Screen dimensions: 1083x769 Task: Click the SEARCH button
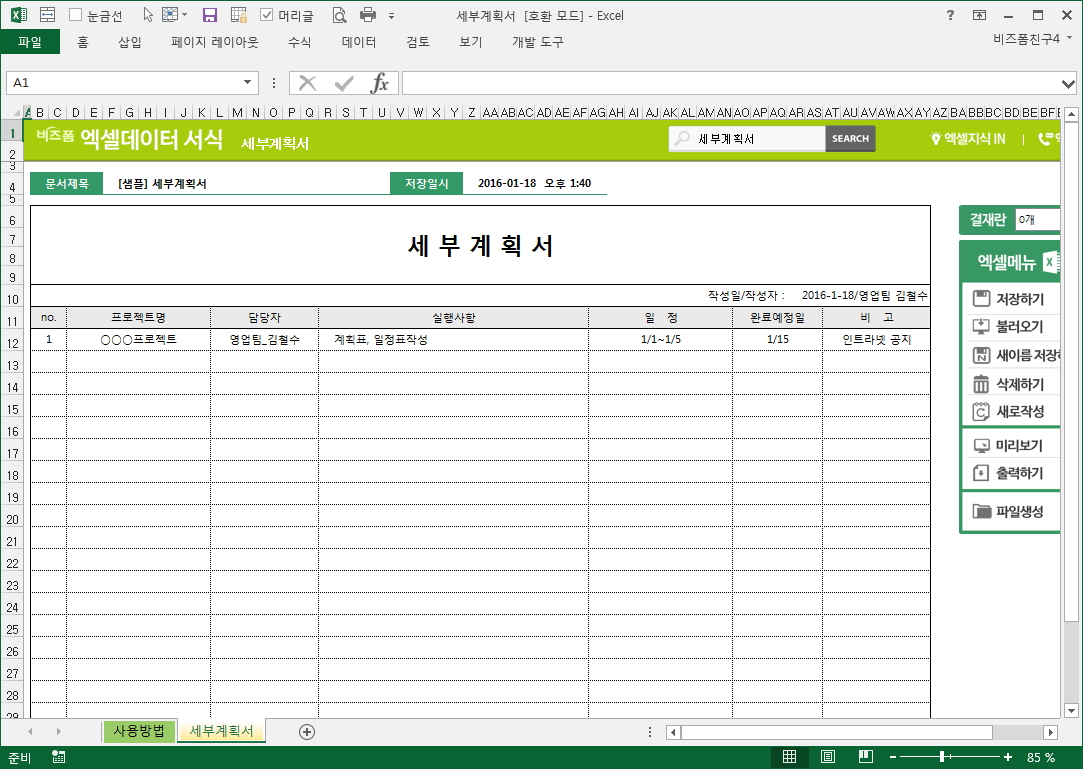(x=850, y=139)
